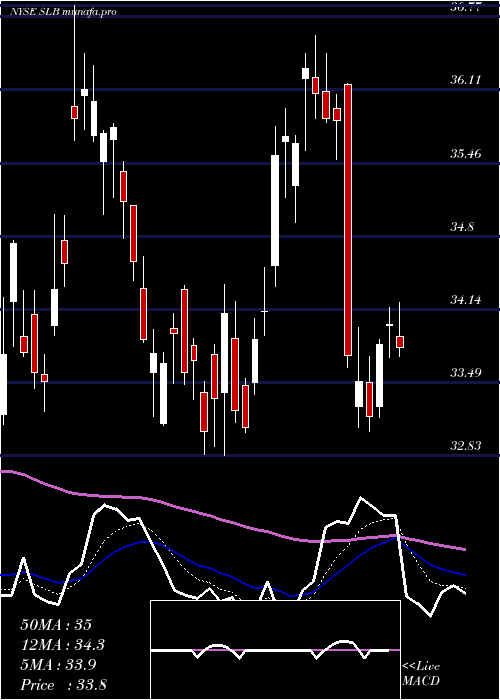Click the 32.83 price level label
This screenshot has height=700, width=500.
(x=466, y=446)
